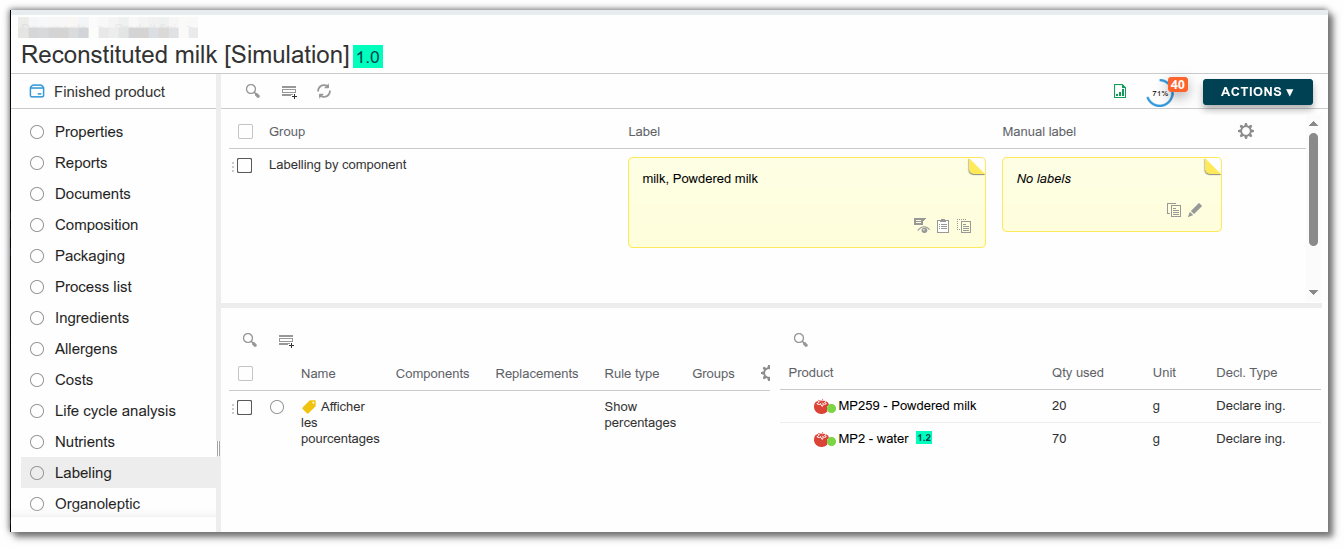1344x548 pixels.
Task: Open the MP2 - water product link
Action: click(873, 438)
